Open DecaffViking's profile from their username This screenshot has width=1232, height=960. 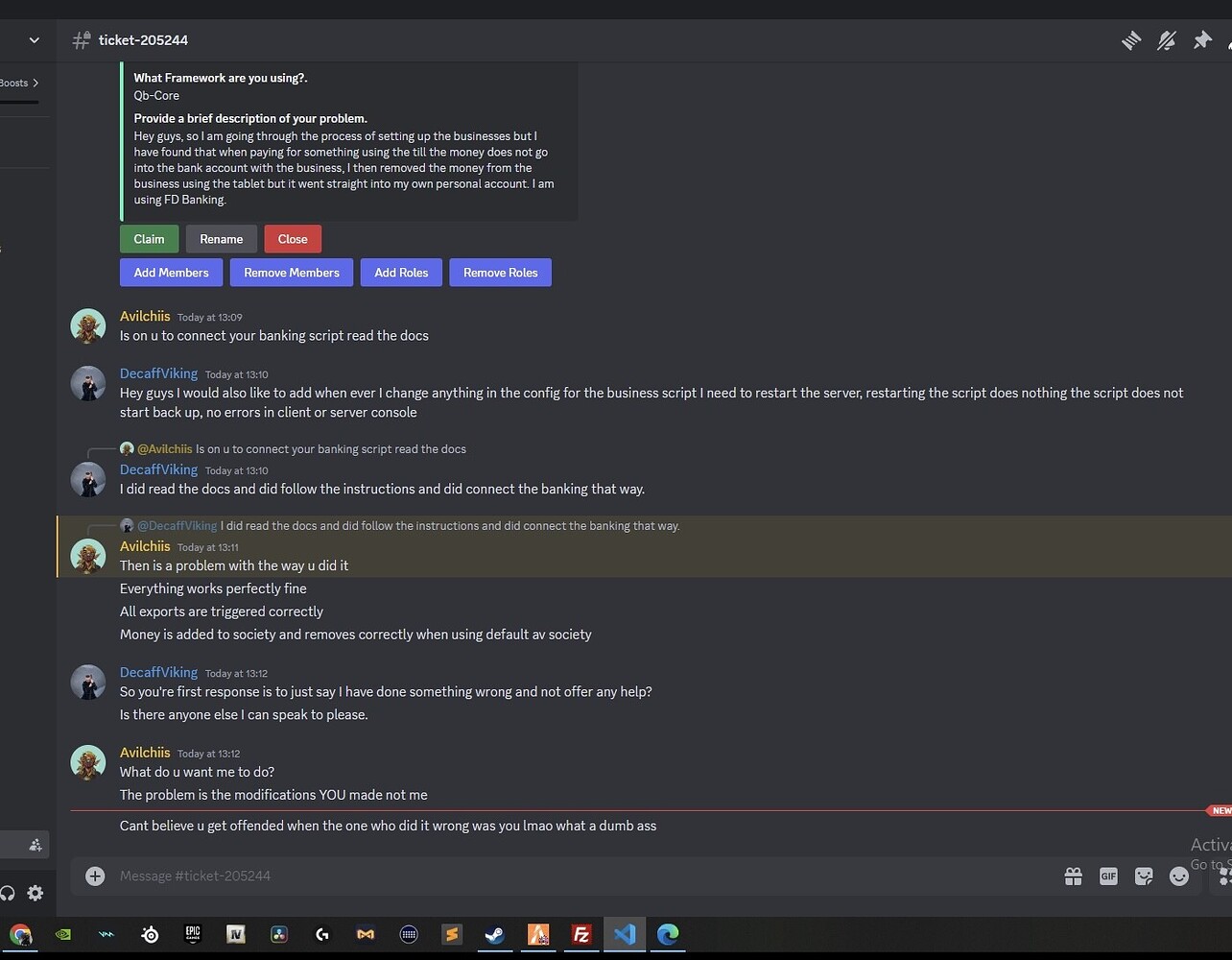pos(158,373)
